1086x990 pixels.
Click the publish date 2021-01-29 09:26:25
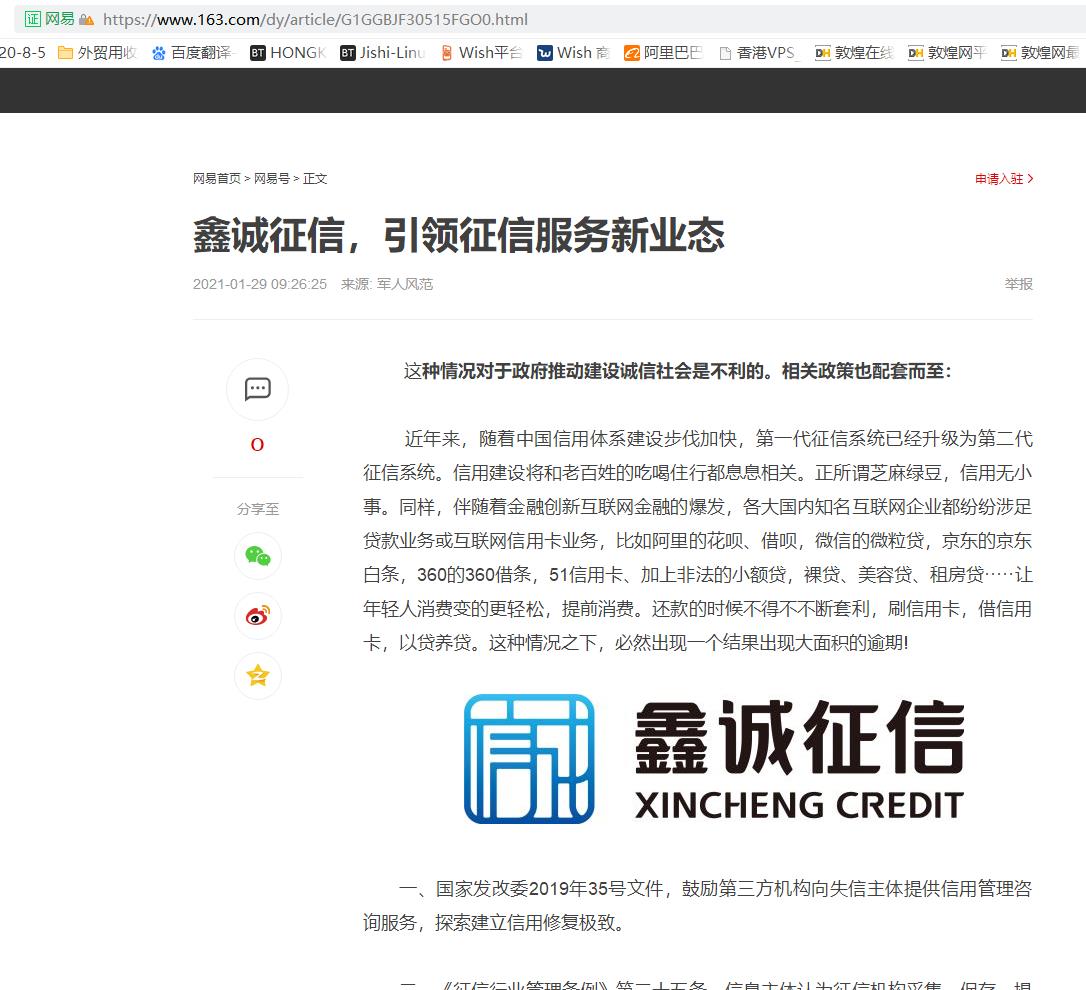260,284
